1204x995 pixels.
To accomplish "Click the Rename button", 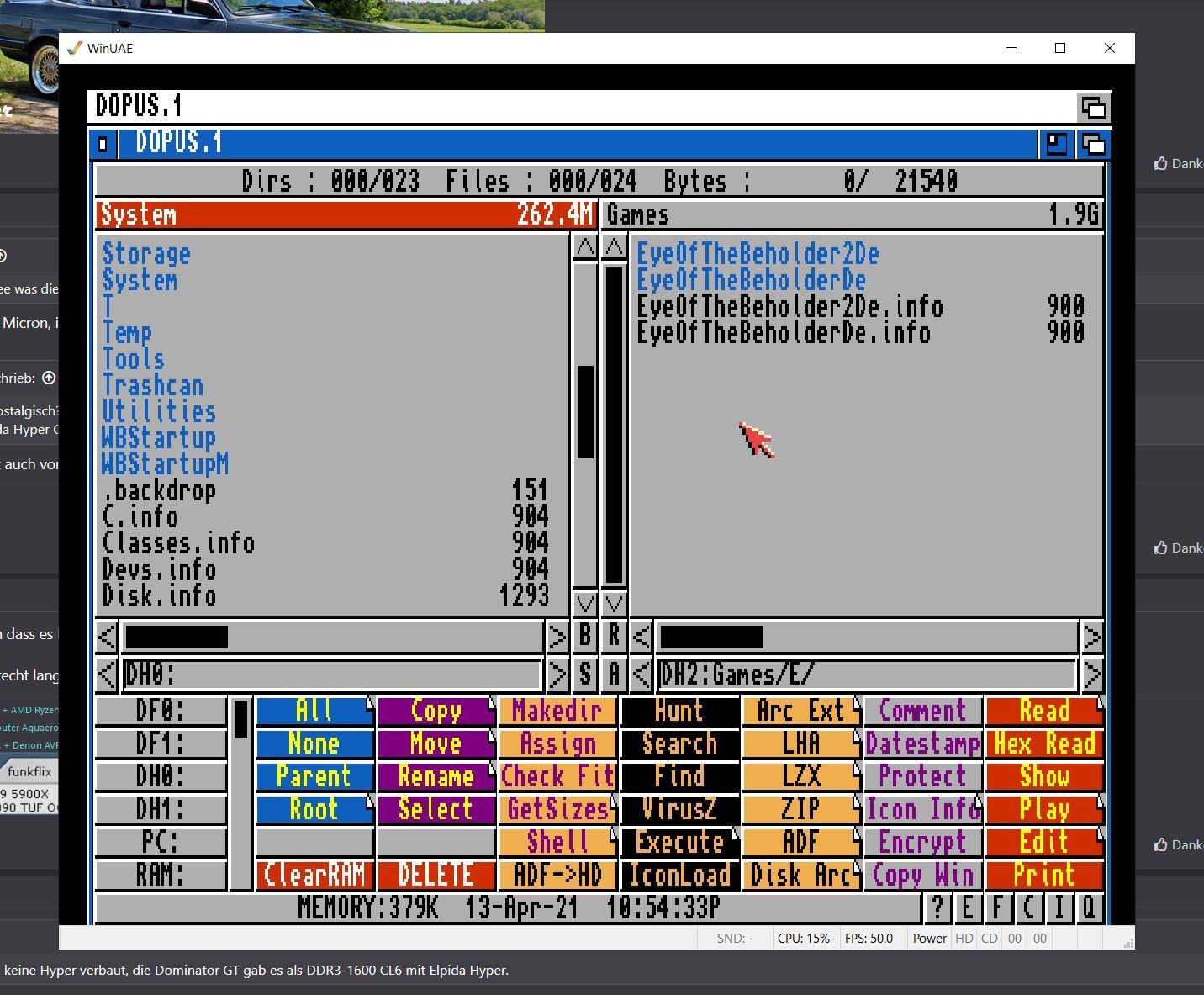I will click(436, 776).
